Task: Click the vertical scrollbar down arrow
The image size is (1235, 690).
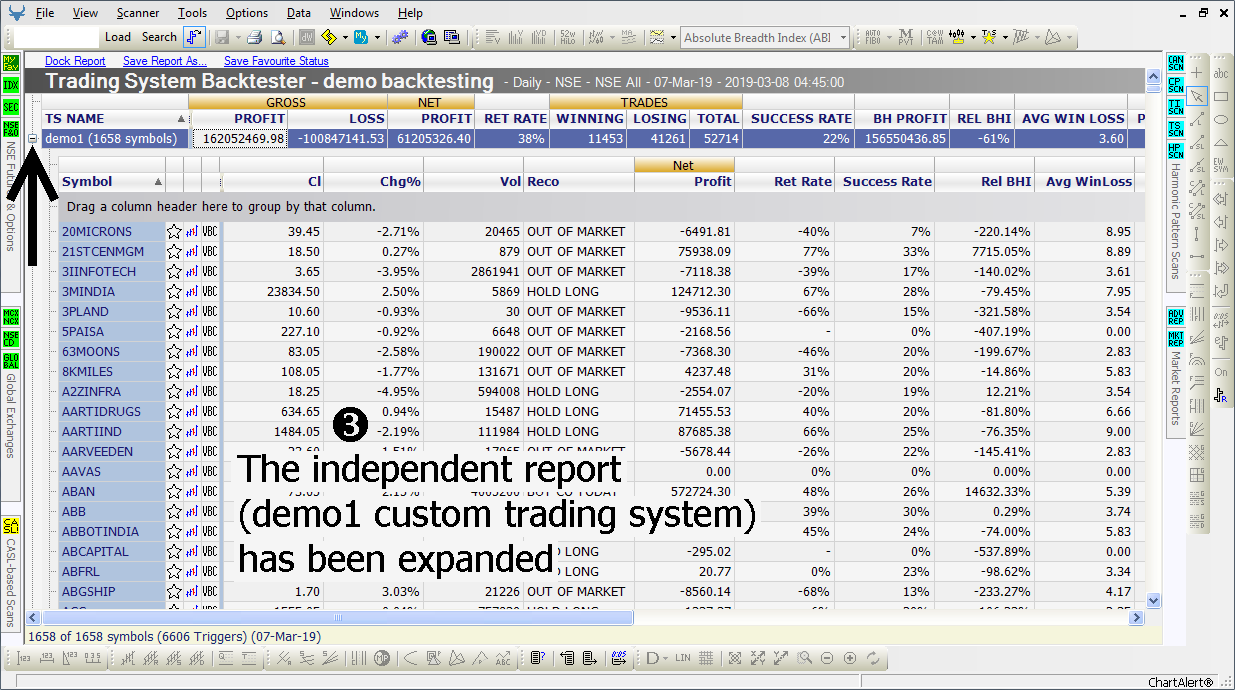Action: (1153, 600)
